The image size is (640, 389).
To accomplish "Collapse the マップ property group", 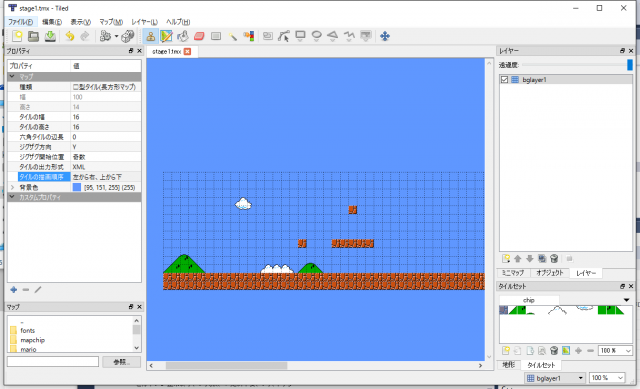I will tap(12, 76).
